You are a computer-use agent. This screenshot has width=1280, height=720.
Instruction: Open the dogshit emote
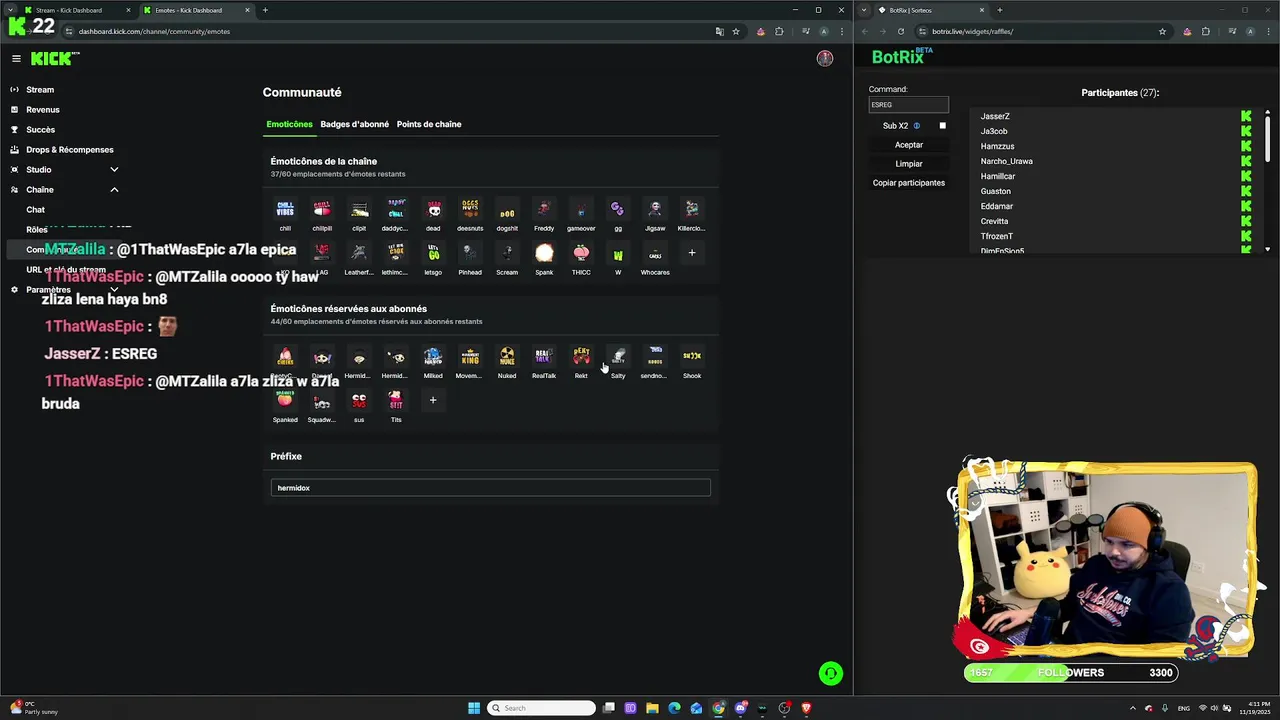pos(507,209)
